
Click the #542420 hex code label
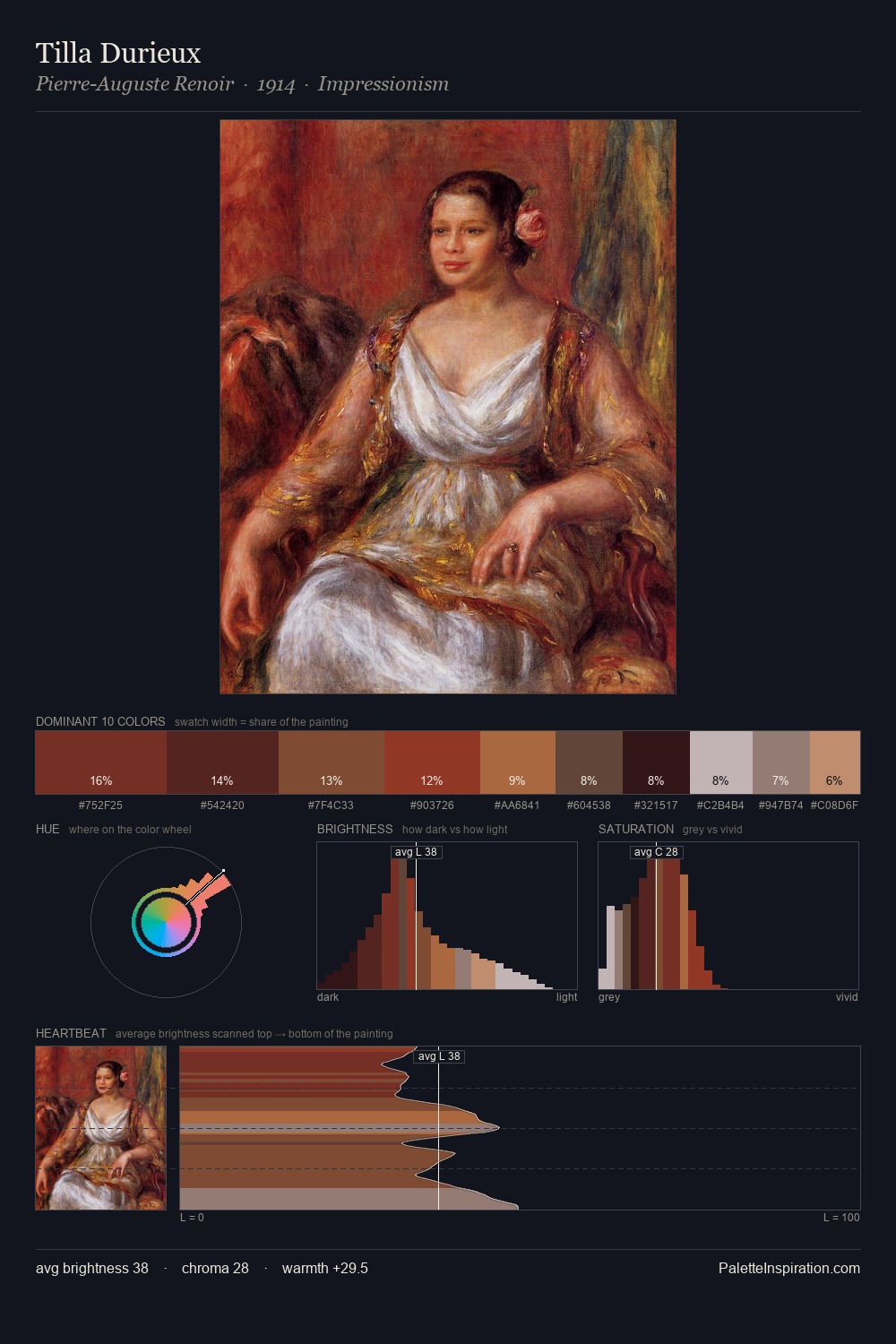coord(222,806)
